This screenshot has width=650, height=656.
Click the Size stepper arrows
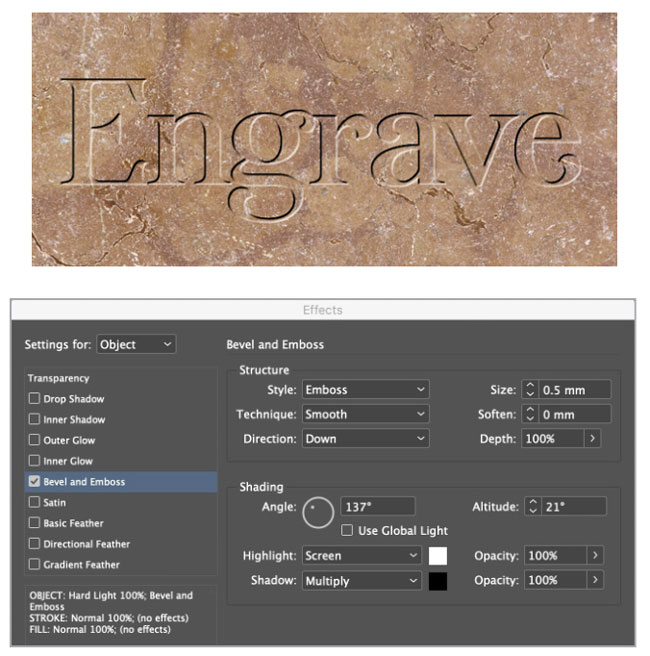pyautogui.click(x=530, y=390)
